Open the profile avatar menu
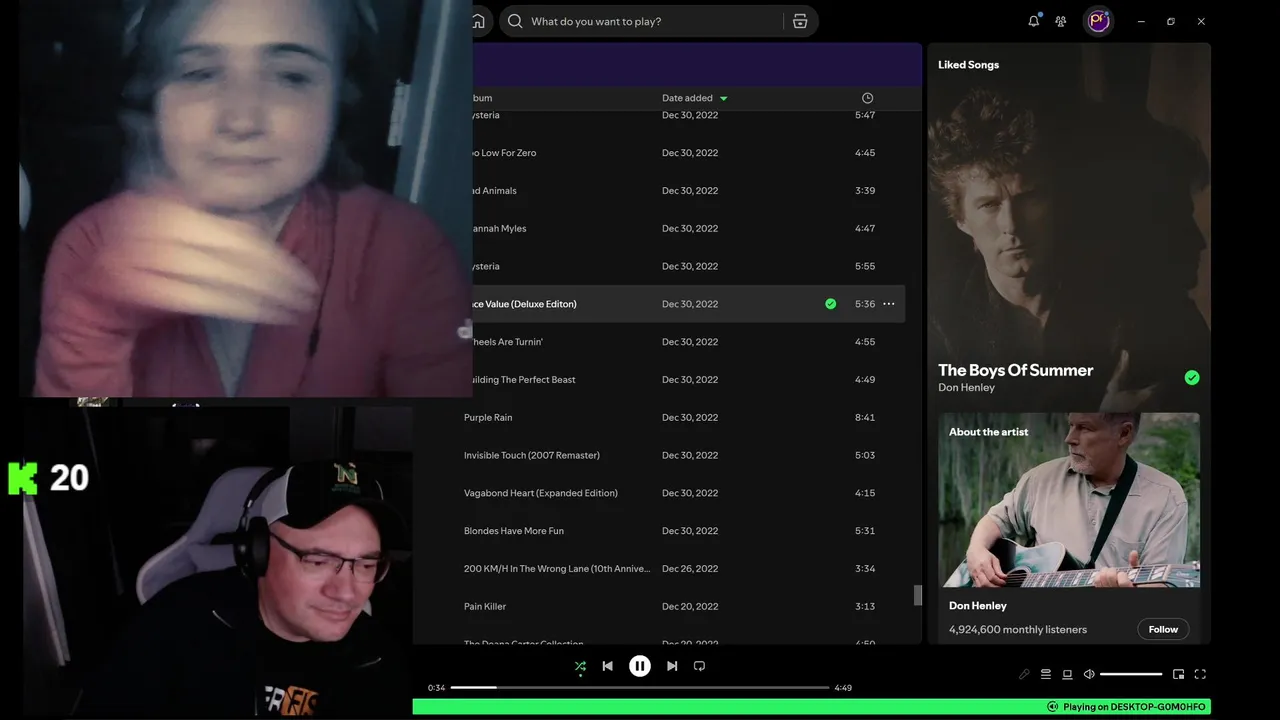The width and height of the screenshot is (1280, 720). pyautogui.click(x=1099, y=21)
